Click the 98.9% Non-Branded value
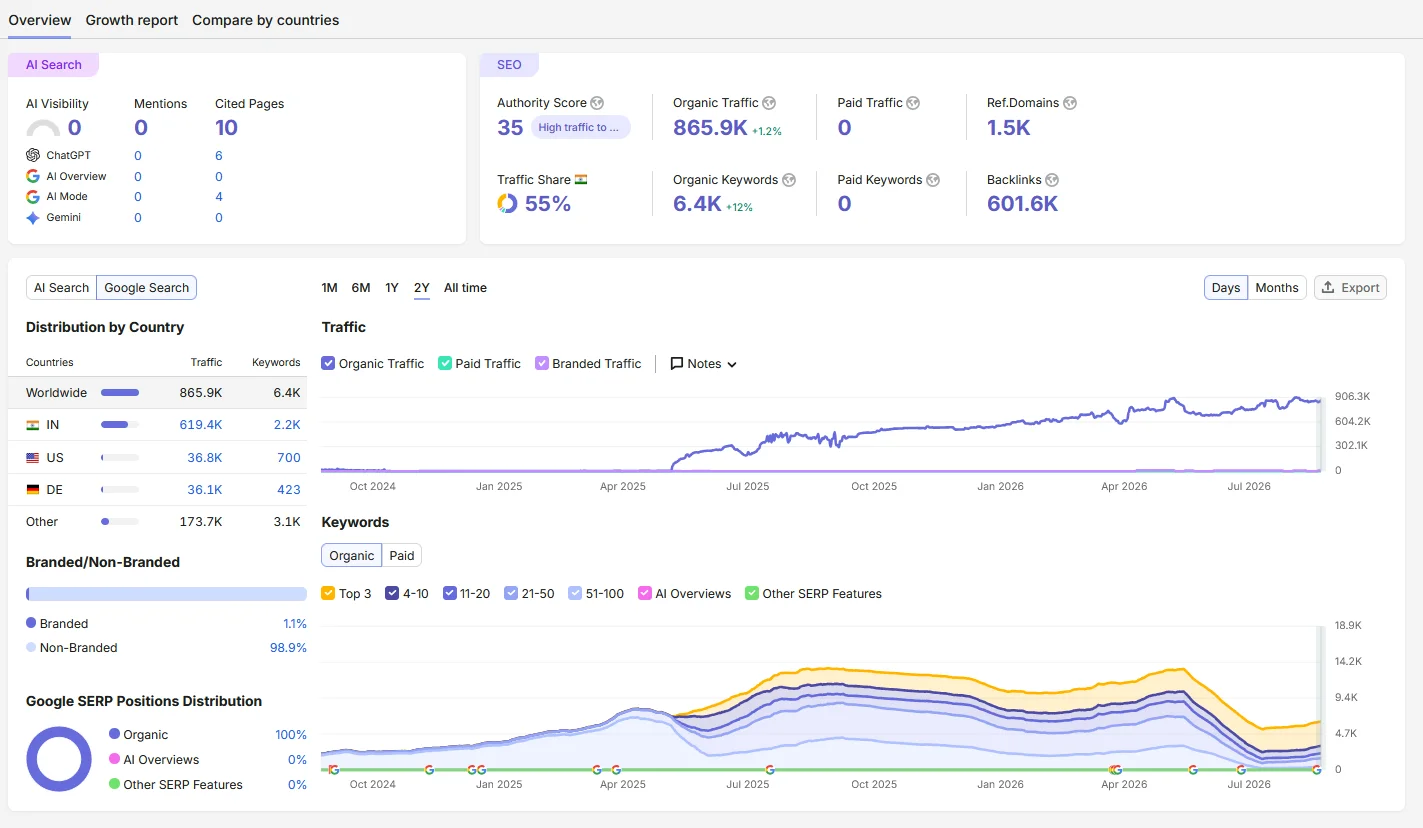Image resolution: width=1423 pixels, height=828 pixels. tap(288, 648)
